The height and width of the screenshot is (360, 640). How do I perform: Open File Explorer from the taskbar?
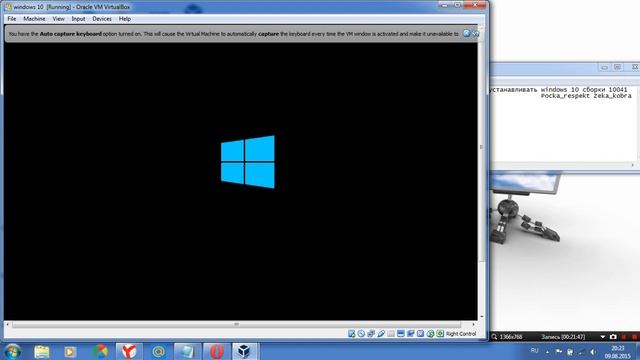(x=42, y=351)
